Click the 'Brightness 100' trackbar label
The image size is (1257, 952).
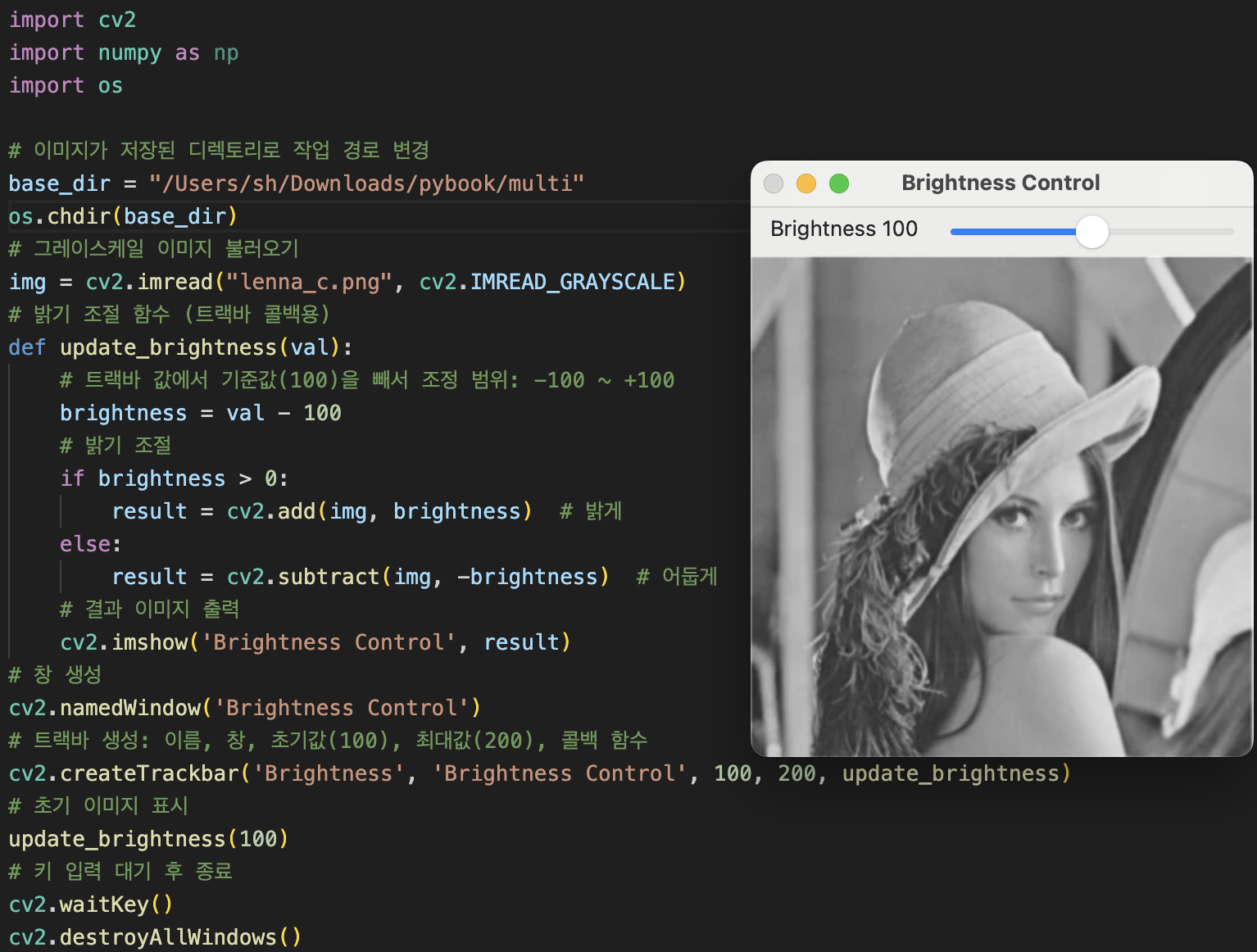pyautogui.click(x=844, y=229)
